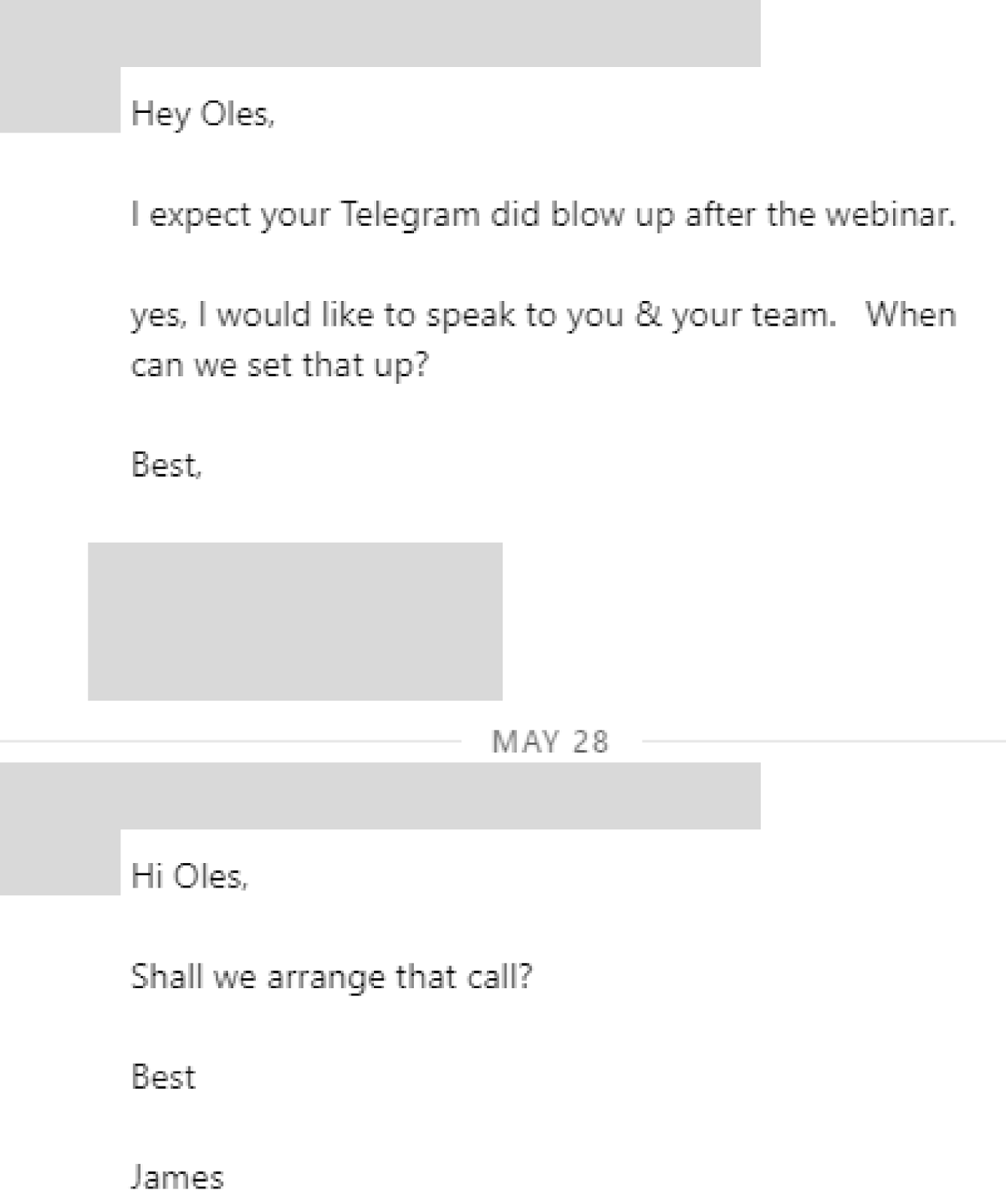Viewport: 1006px width, 1204px height.
Task: Click the "Hi Oles," greeting line
Action: (x=190, y=877)
